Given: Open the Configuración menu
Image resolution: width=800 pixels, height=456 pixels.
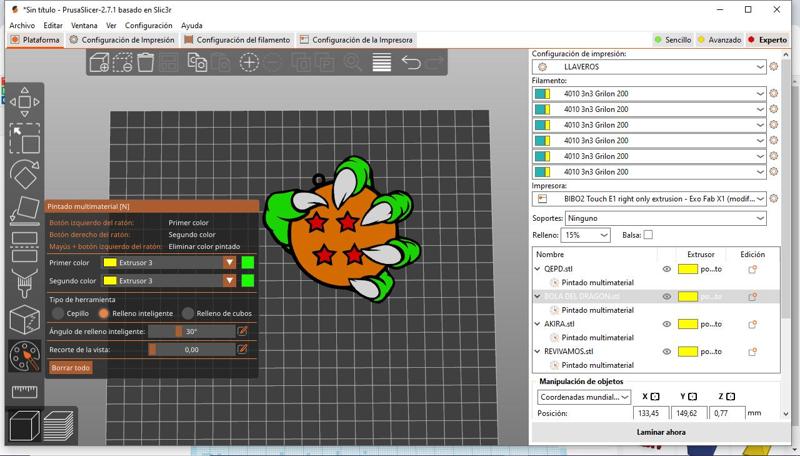Looking at the screenshot, I should 149,25.
